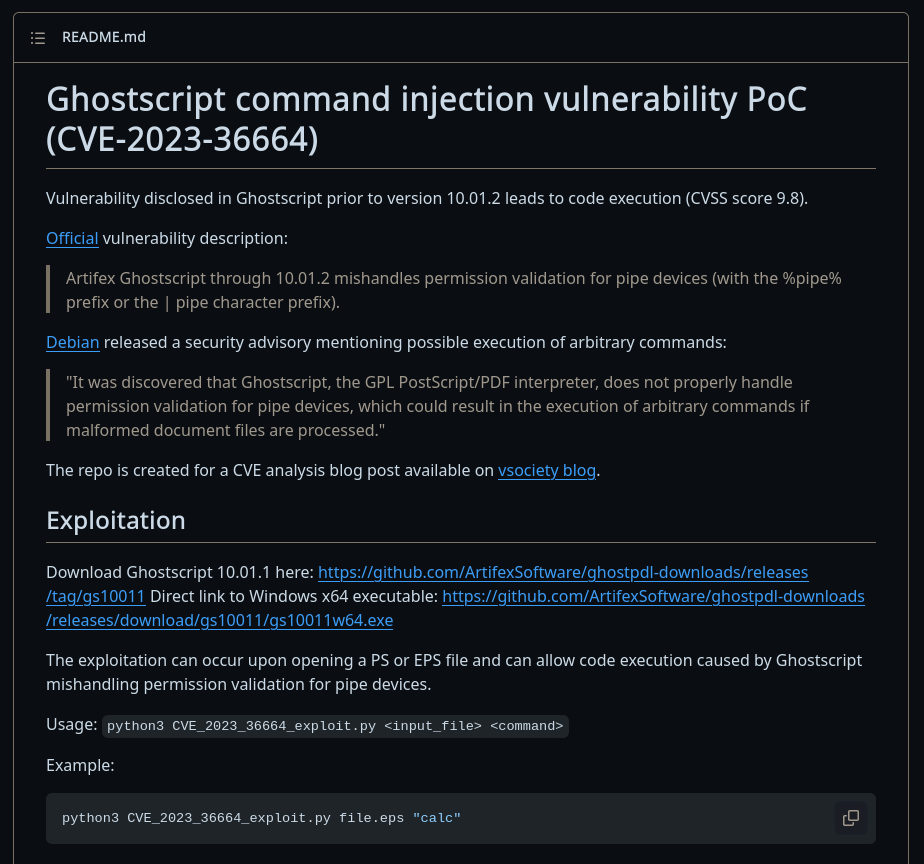Click the CVSS score 9.8 paragraph

[x=426, y=198]
